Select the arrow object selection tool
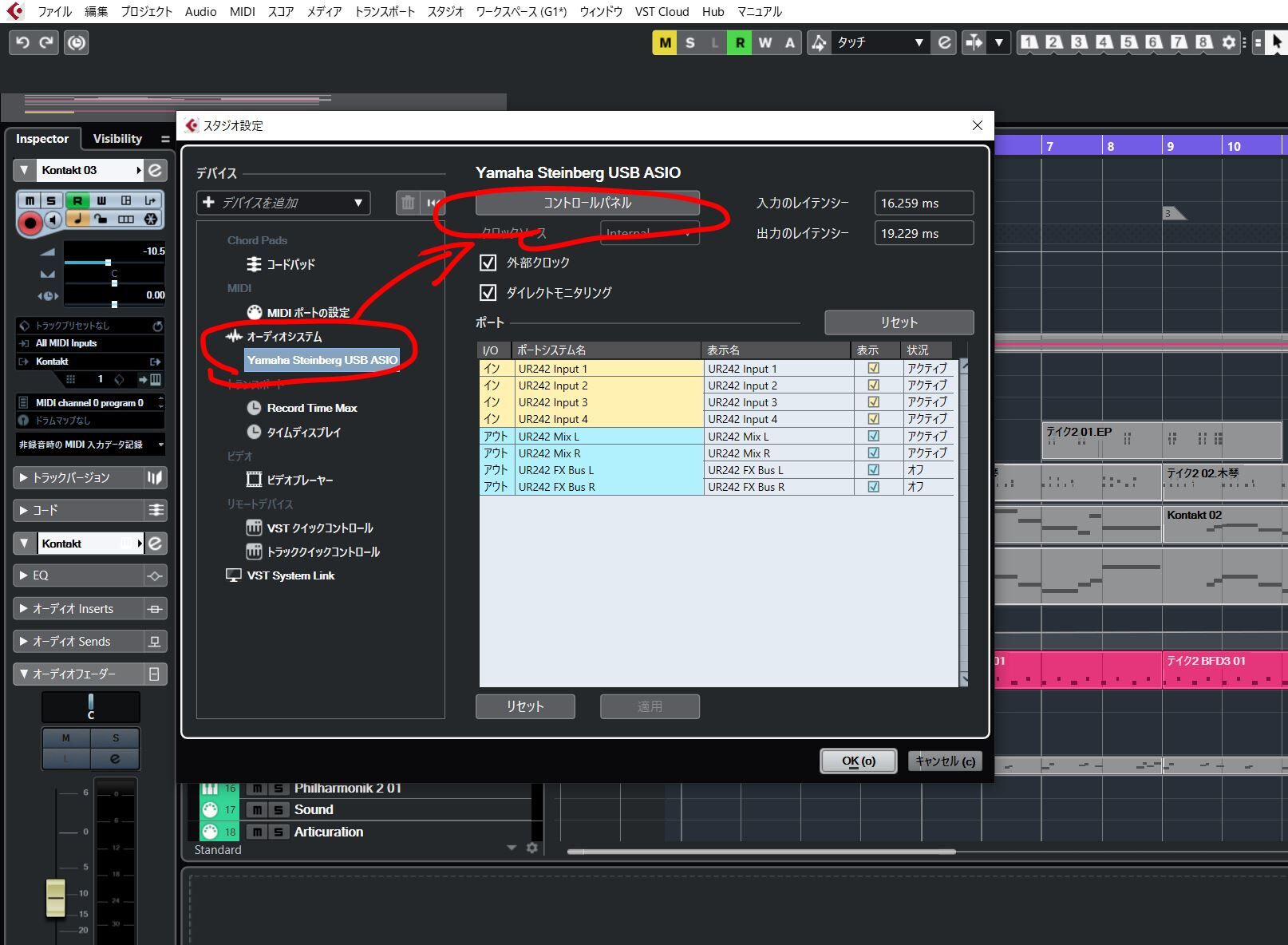 (x=1278, y=42)
